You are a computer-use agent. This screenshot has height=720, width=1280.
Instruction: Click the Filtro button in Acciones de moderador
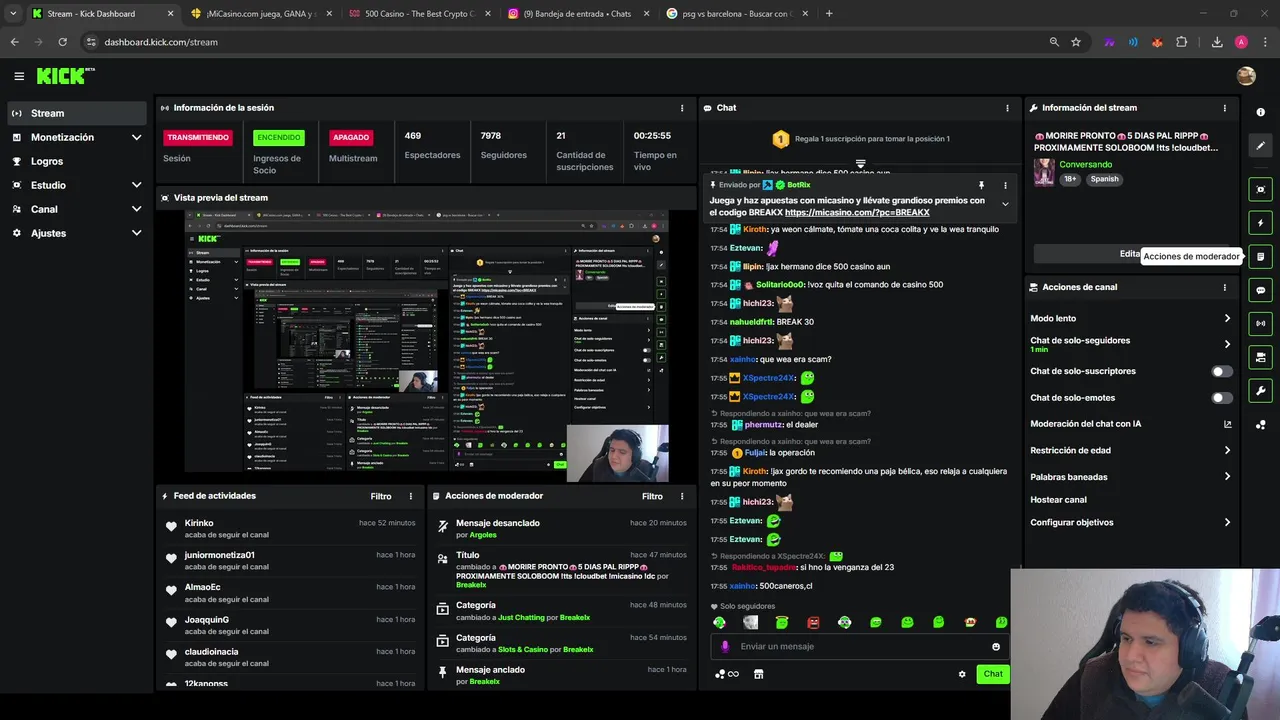coord(652,496)
